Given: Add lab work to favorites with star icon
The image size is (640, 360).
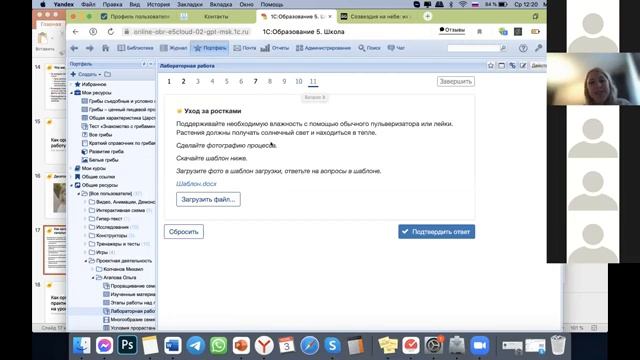Looking at the screenshot, I should pos(491,66).
